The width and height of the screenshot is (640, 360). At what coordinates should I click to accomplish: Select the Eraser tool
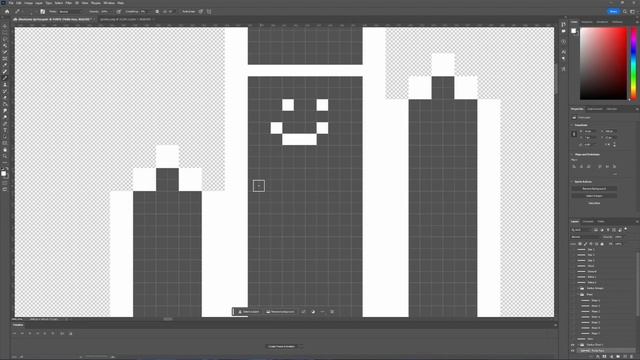coord(5,98)
